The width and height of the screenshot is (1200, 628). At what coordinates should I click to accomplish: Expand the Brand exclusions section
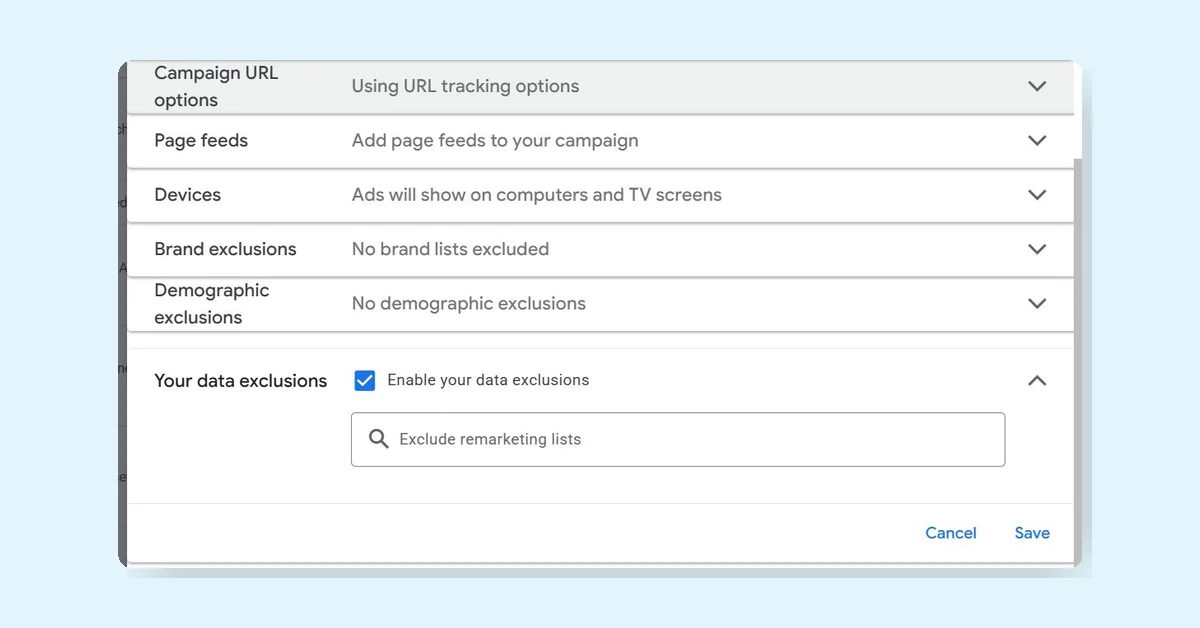tap(1037, 249)
